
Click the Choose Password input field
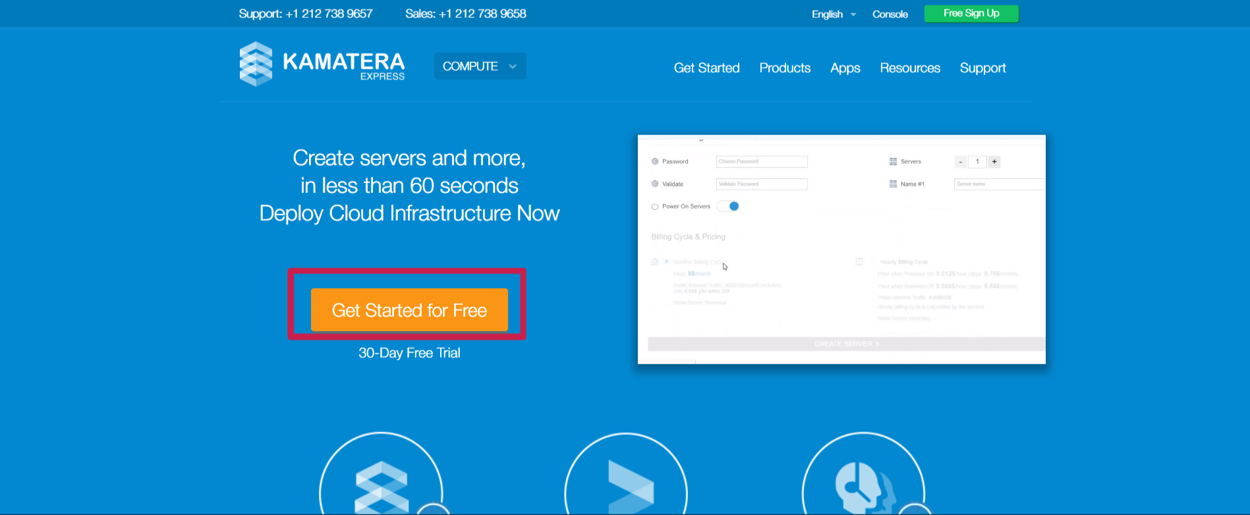pyautogui.click(x=762, y=161)
